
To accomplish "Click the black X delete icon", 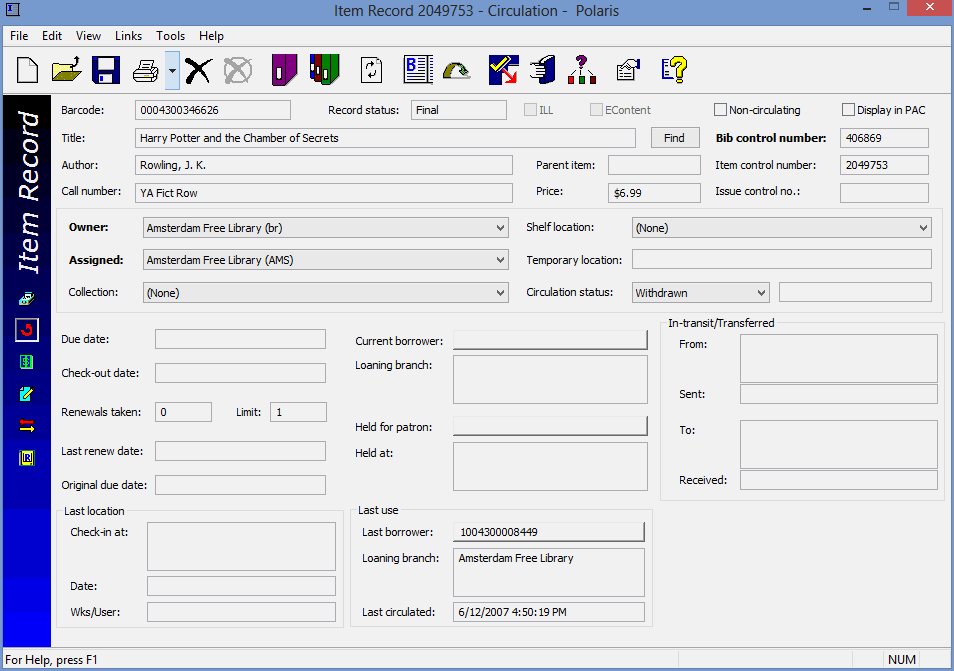I will (x=199, y=70).
